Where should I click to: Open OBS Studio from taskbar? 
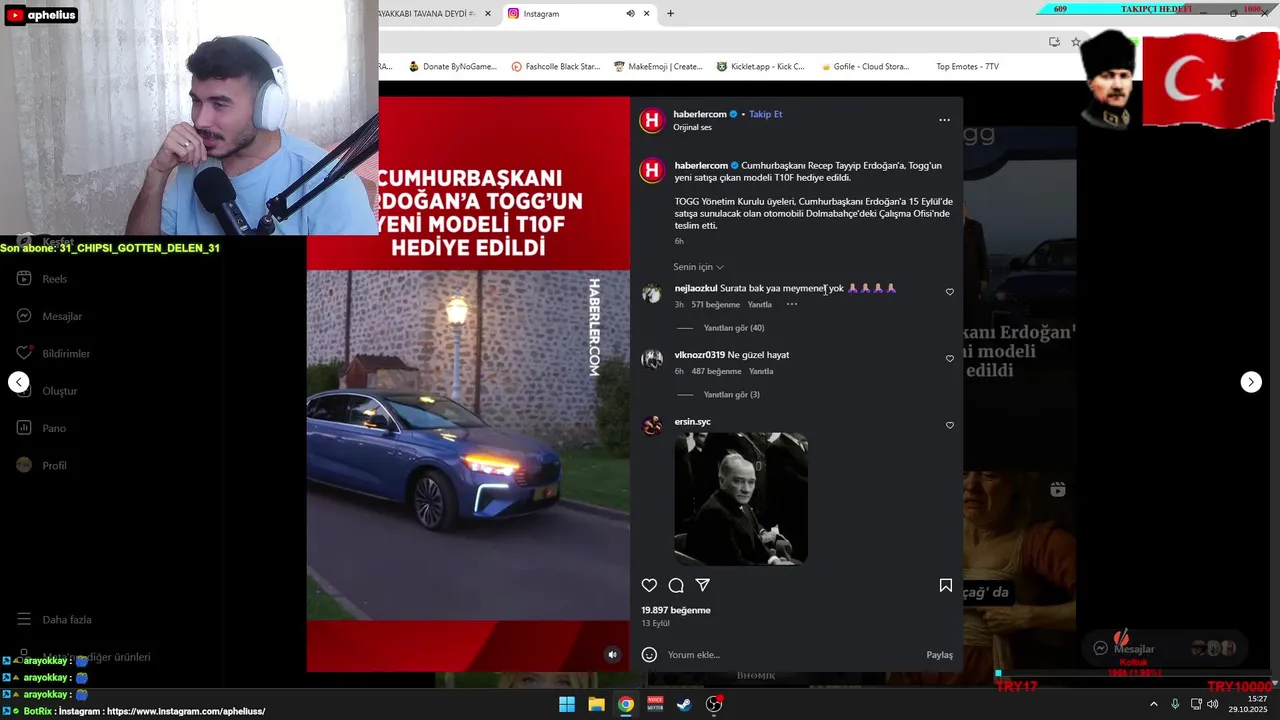[x=714, y=704]
